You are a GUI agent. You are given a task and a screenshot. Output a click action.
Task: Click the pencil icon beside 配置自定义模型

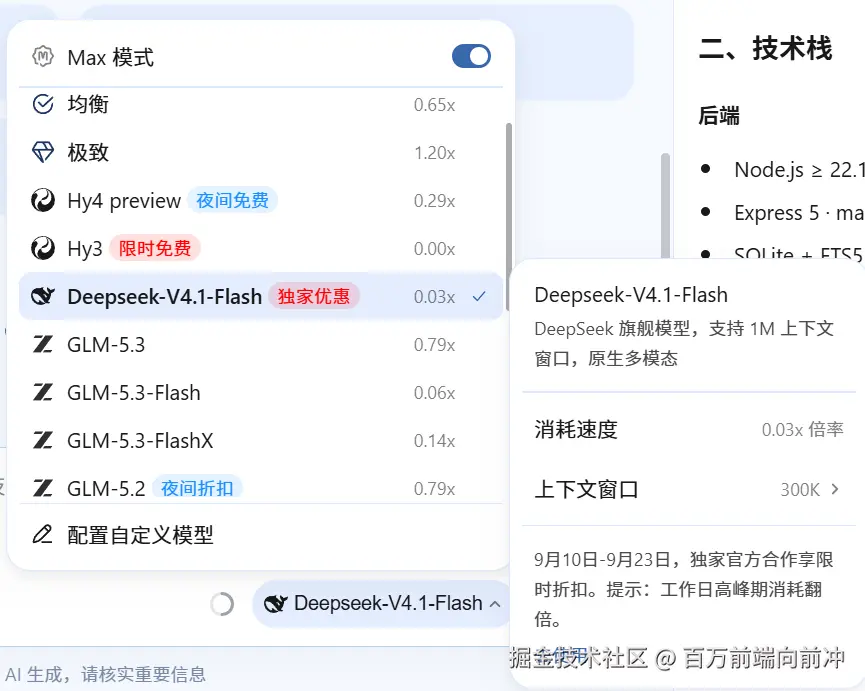click(x=42, y=534)
